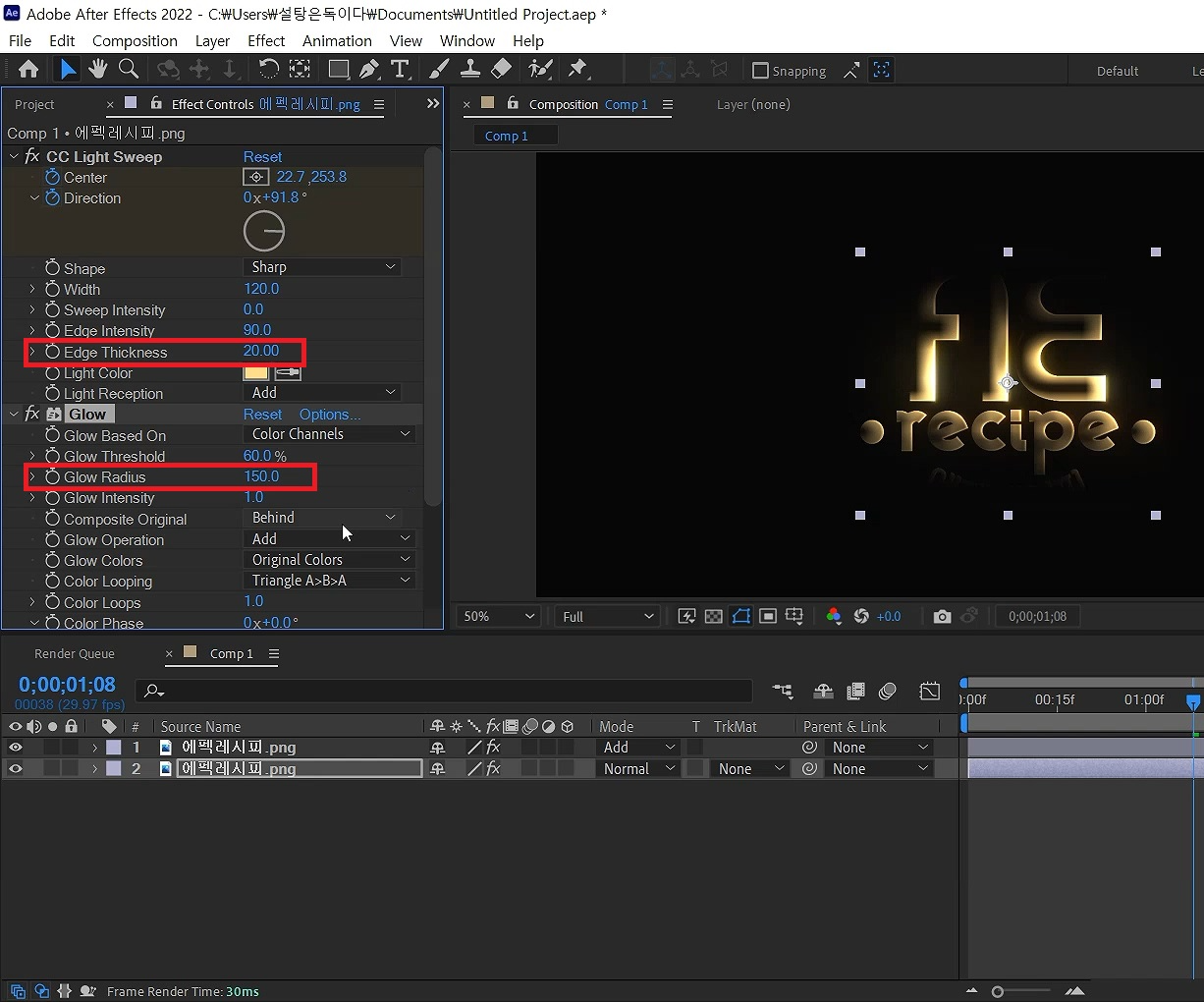
Task: Toggle CC Light Sweep effect fx switch
Action: tap(32, 156)
